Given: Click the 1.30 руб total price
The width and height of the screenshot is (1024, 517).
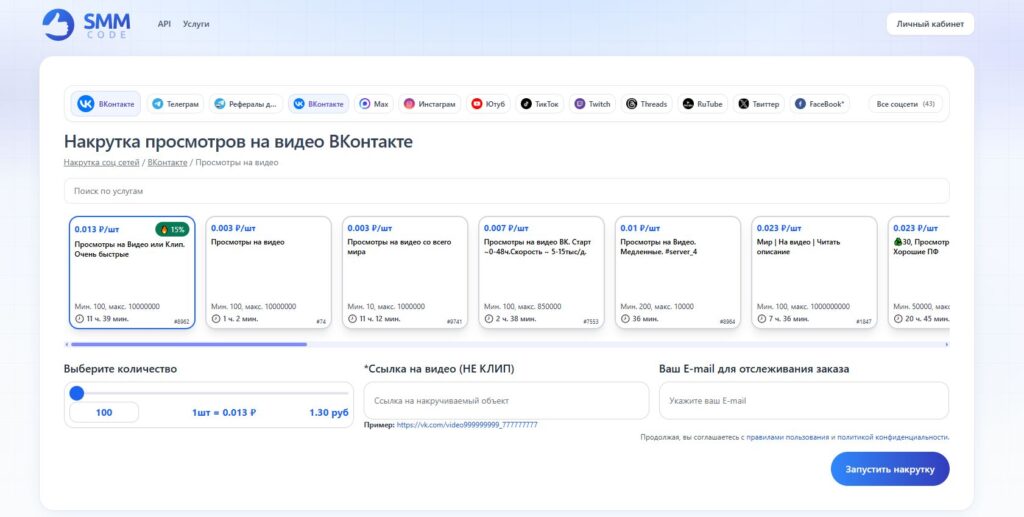Looking at the screenshot, I should click(x=329, y=413).
